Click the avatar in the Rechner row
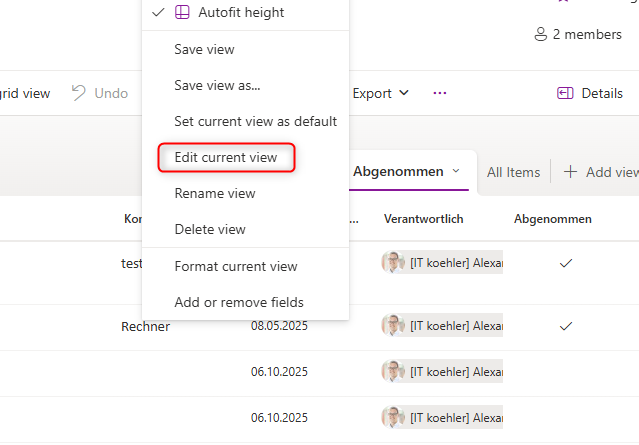The height and width of the screenshot is (445, 639). [x=393, y=326]
